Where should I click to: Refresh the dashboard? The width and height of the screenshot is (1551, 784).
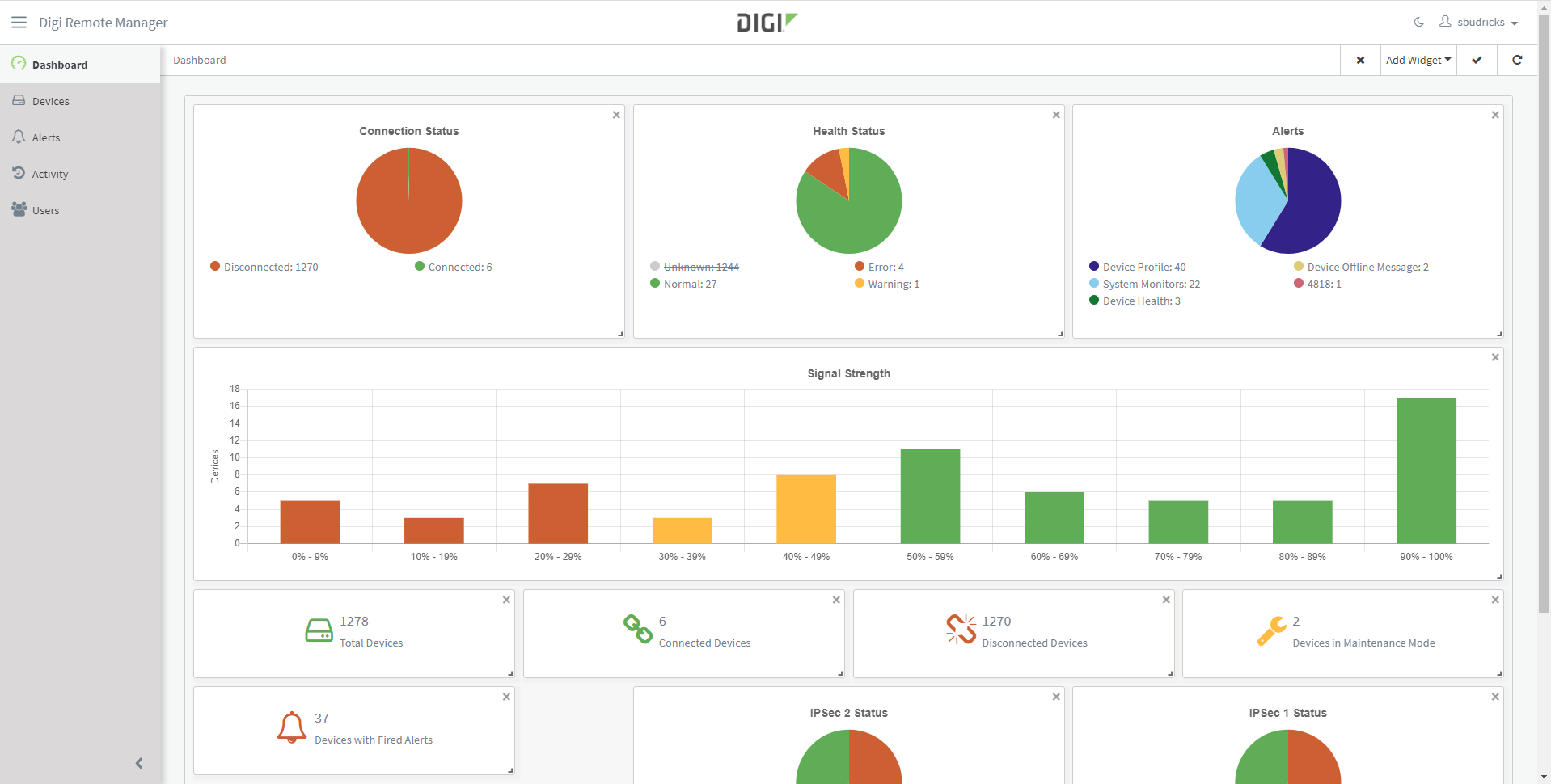pyautogui.click(x=1517, y=60)
